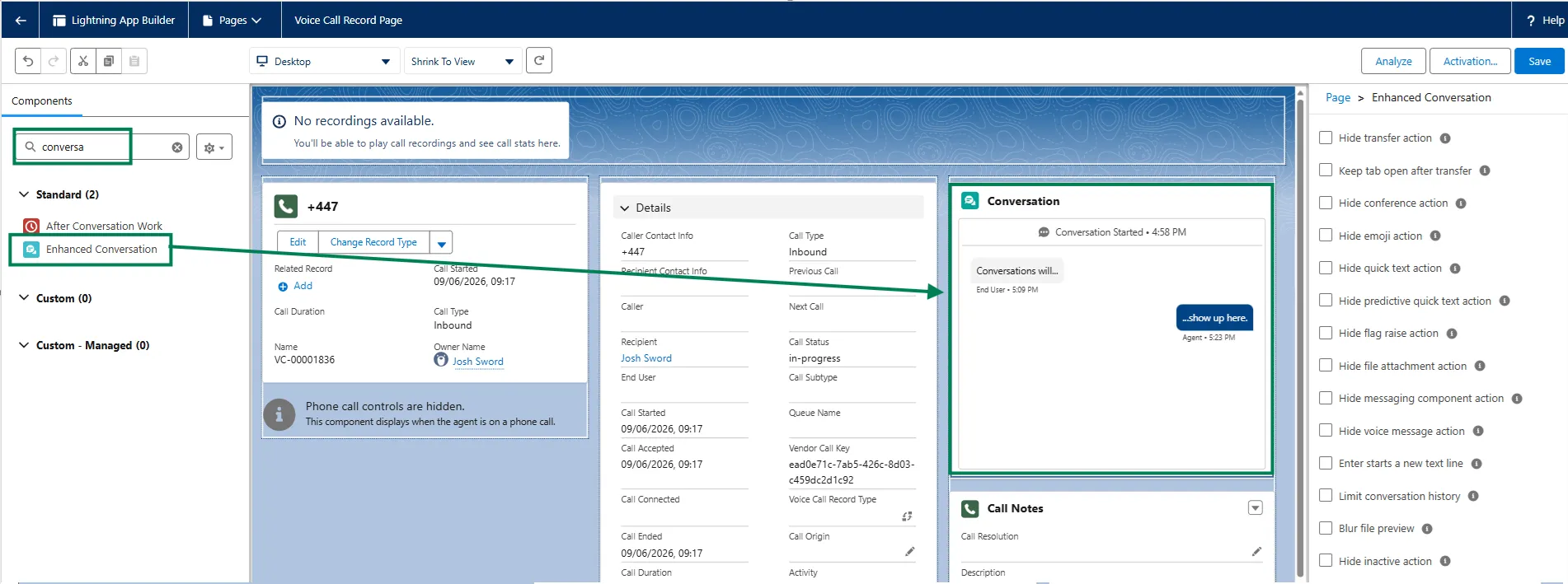Click the paste clipboard icon
The width and height of the screenshot is (1568, 584).
(134, 61)
